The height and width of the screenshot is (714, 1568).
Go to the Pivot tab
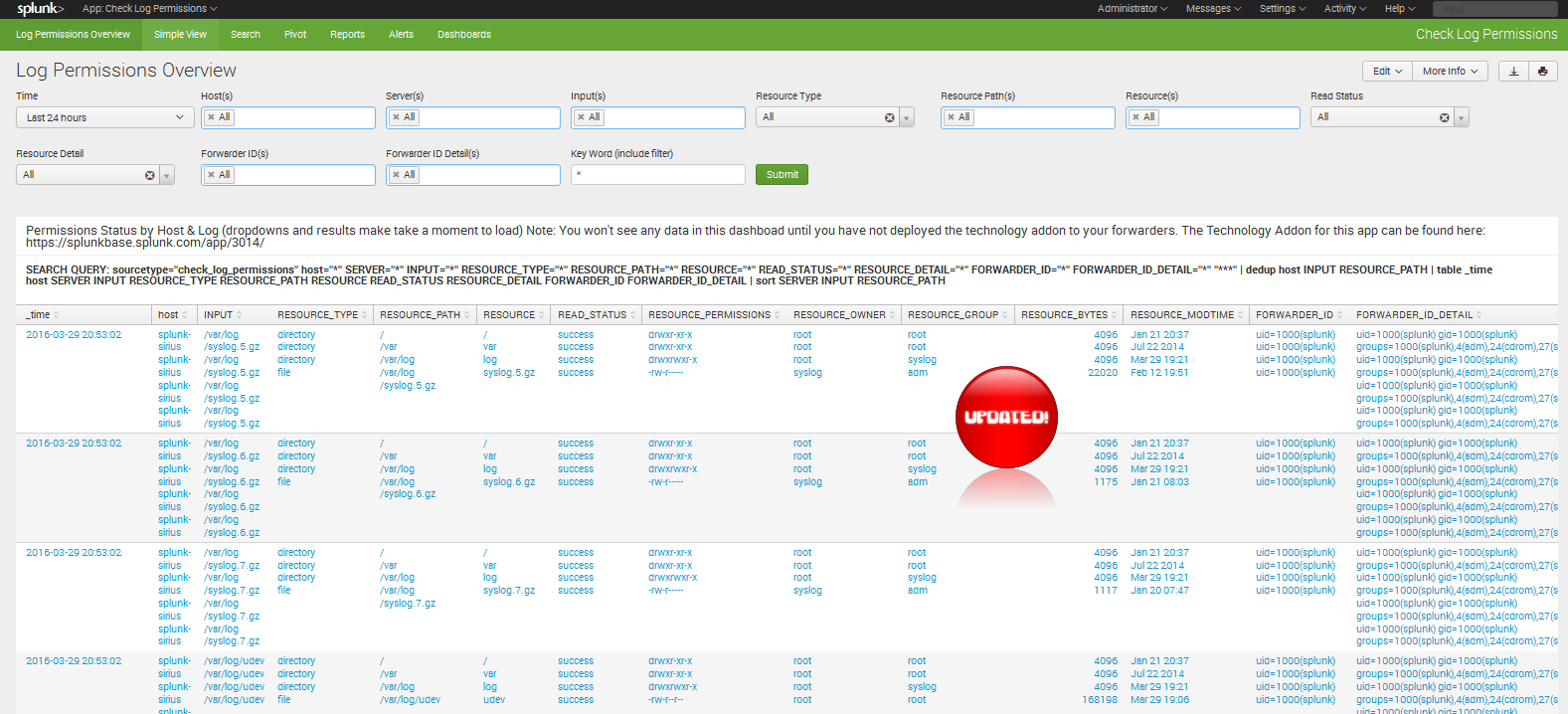pos(295,35)
